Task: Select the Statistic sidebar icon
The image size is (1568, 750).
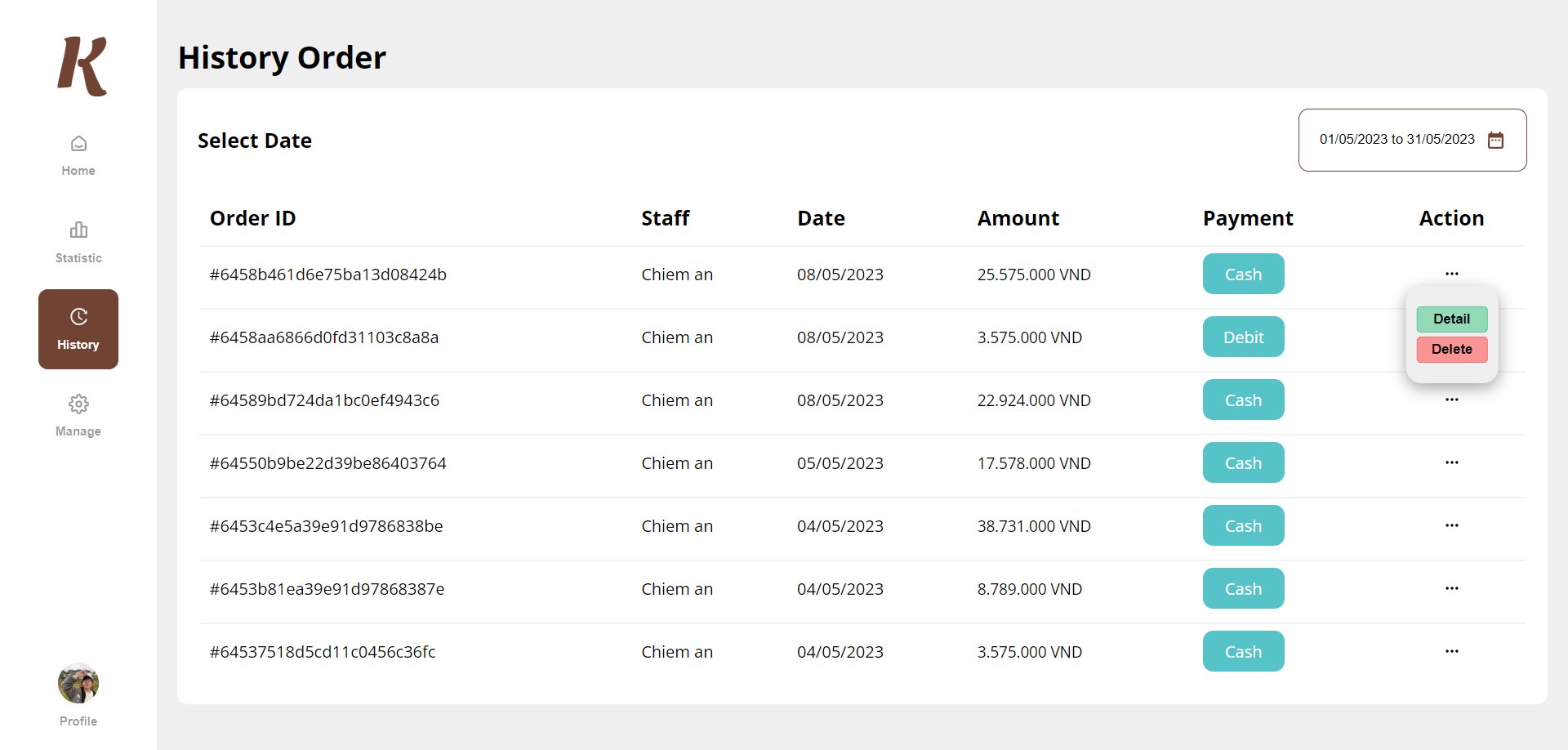Action: coord(78,239)
